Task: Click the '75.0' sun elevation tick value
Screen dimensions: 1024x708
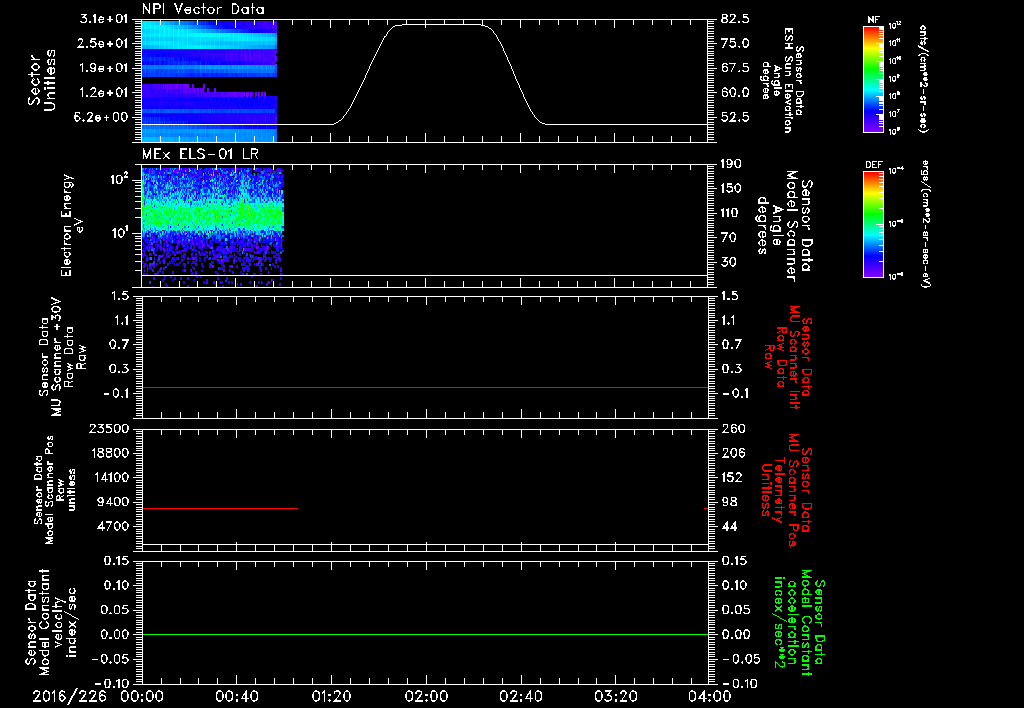Action: pos(736,43)
